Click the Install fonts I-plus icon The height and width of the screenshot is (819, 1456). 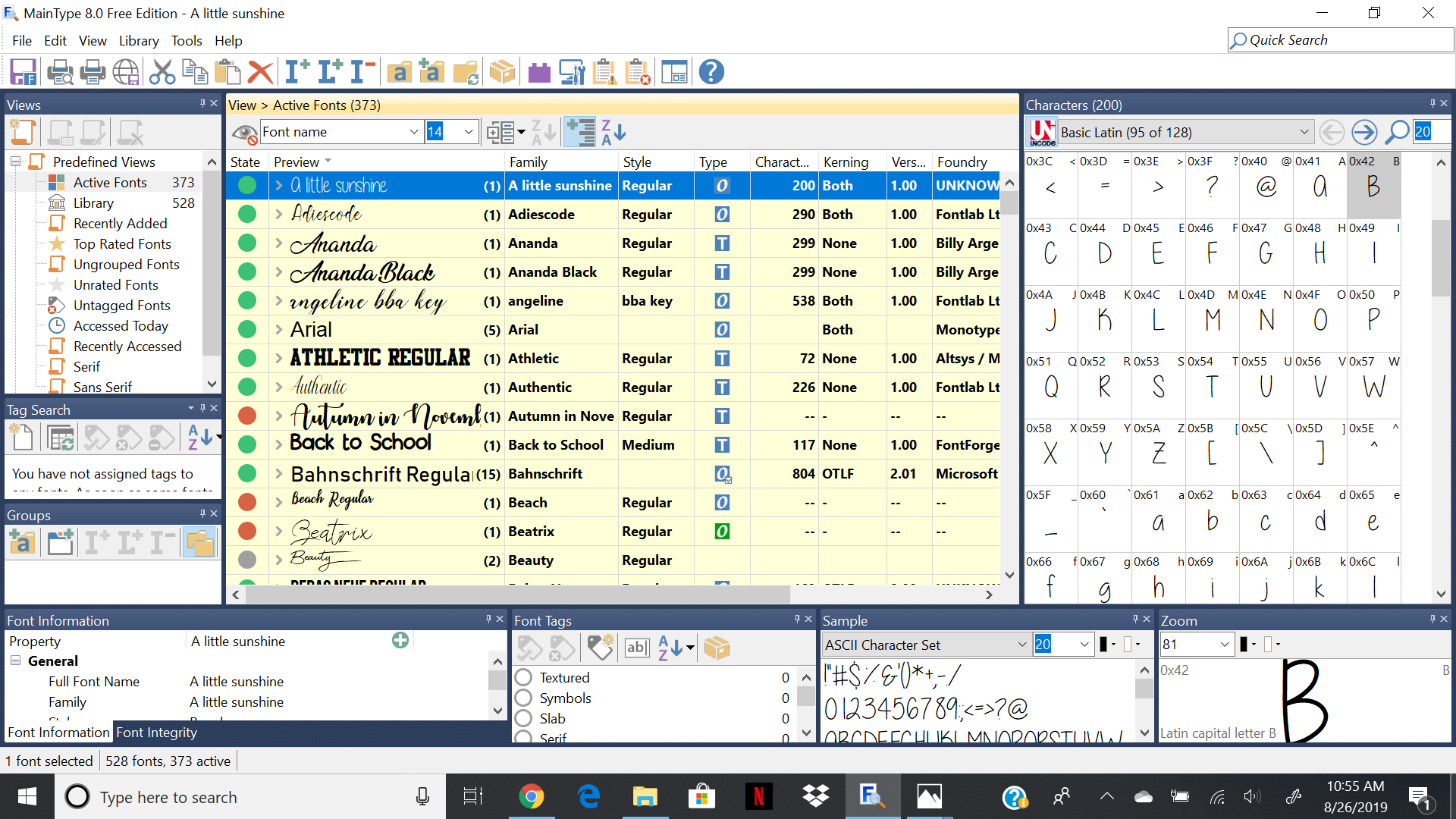pyautogui.click(x=297, y=72)
